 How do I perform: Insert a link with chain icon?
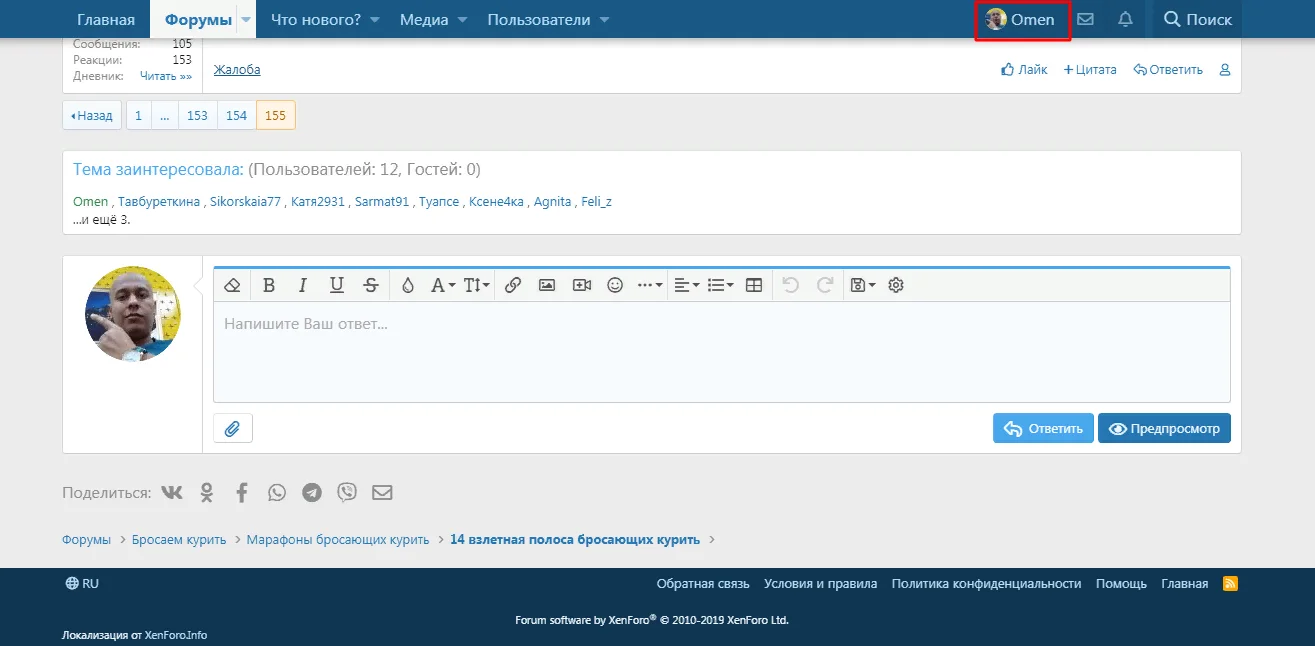click(x=513, y=285)
